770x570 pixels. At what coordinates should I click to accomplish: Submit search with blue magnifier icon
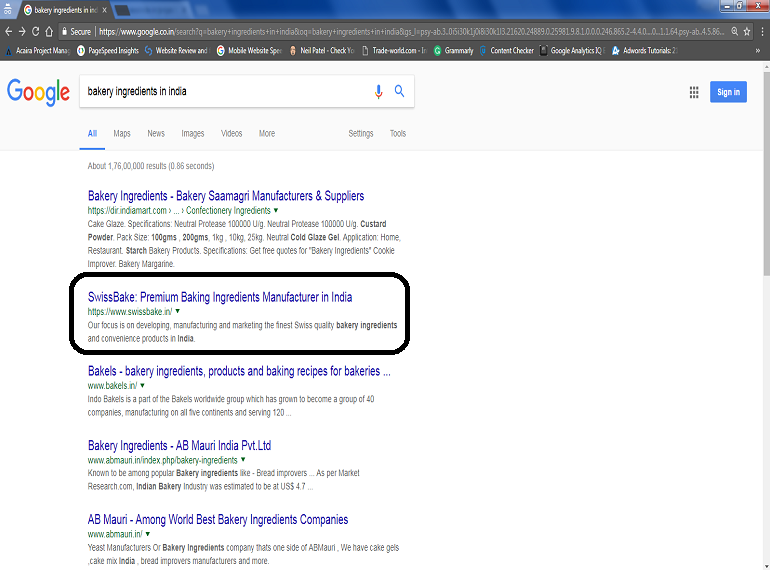[399, 91]
